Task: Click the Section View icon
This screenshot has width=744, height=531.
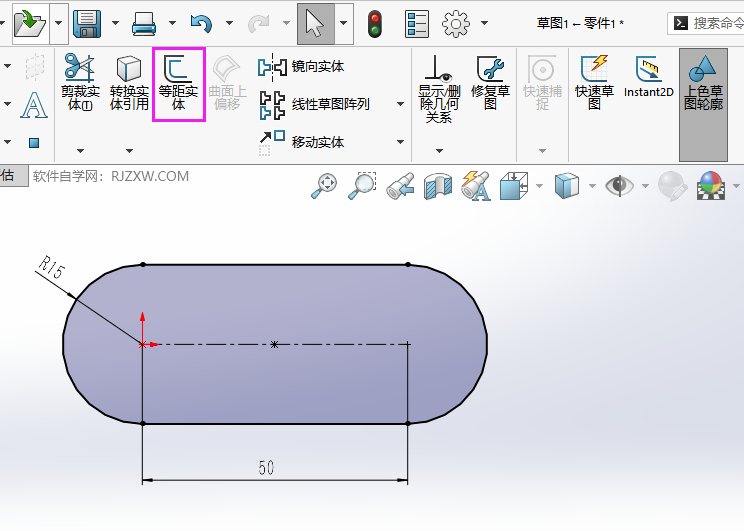Action: click(x=438, y=186)
